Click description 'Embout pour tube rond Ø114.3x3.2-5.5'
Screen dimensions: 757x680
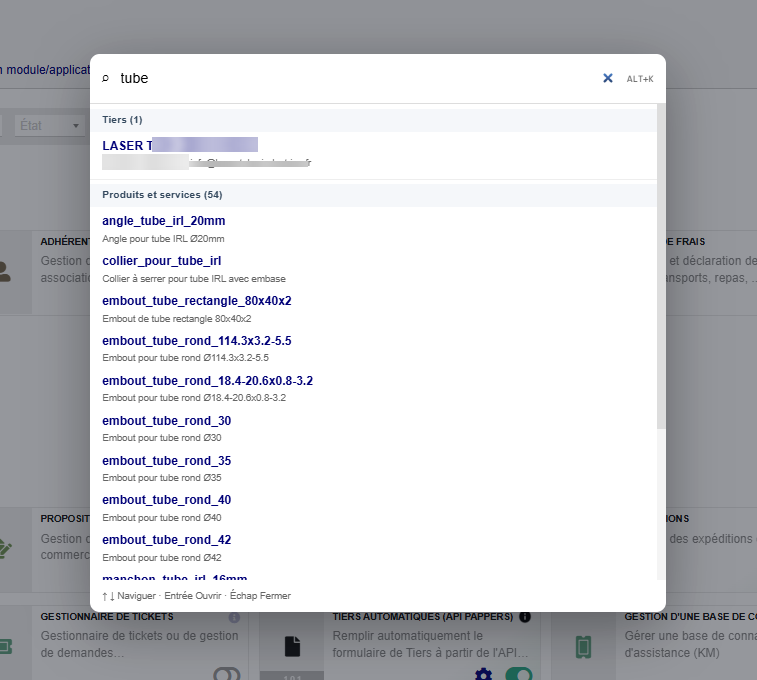pos(185,358)
